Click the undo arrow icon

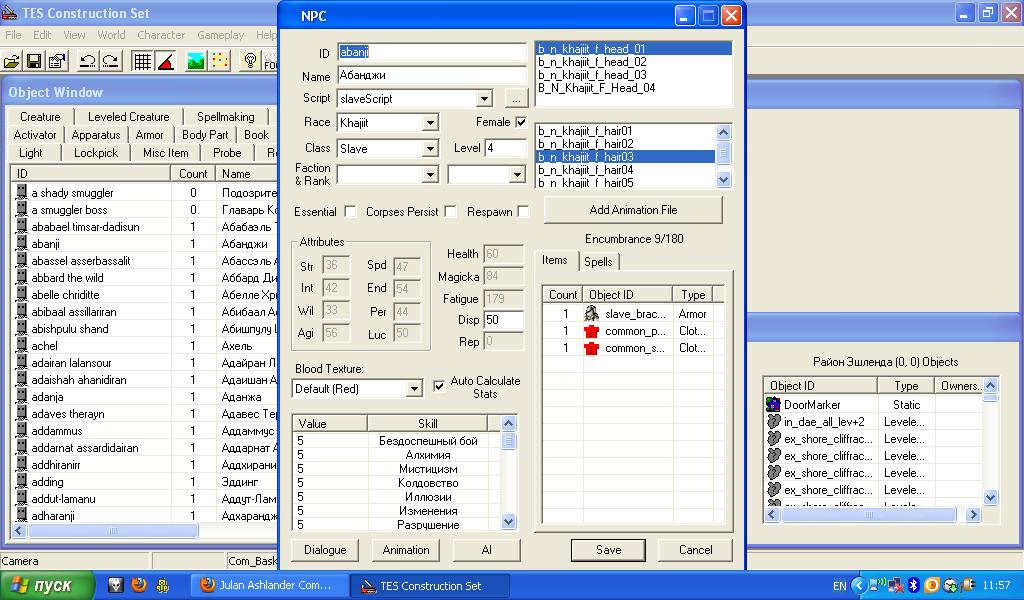[x=87, y=61]
